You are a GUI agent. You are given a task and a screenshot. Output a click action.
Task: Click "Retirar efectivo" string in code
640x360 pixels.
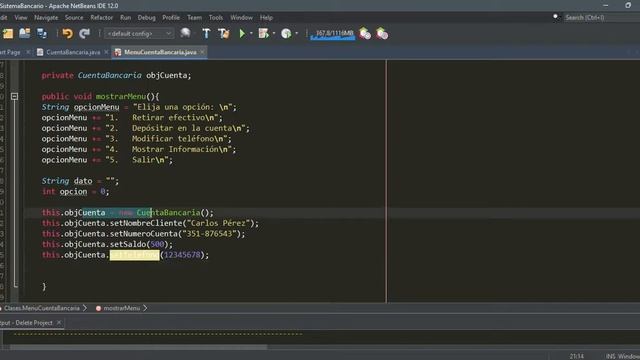click(x=168, y=118)
